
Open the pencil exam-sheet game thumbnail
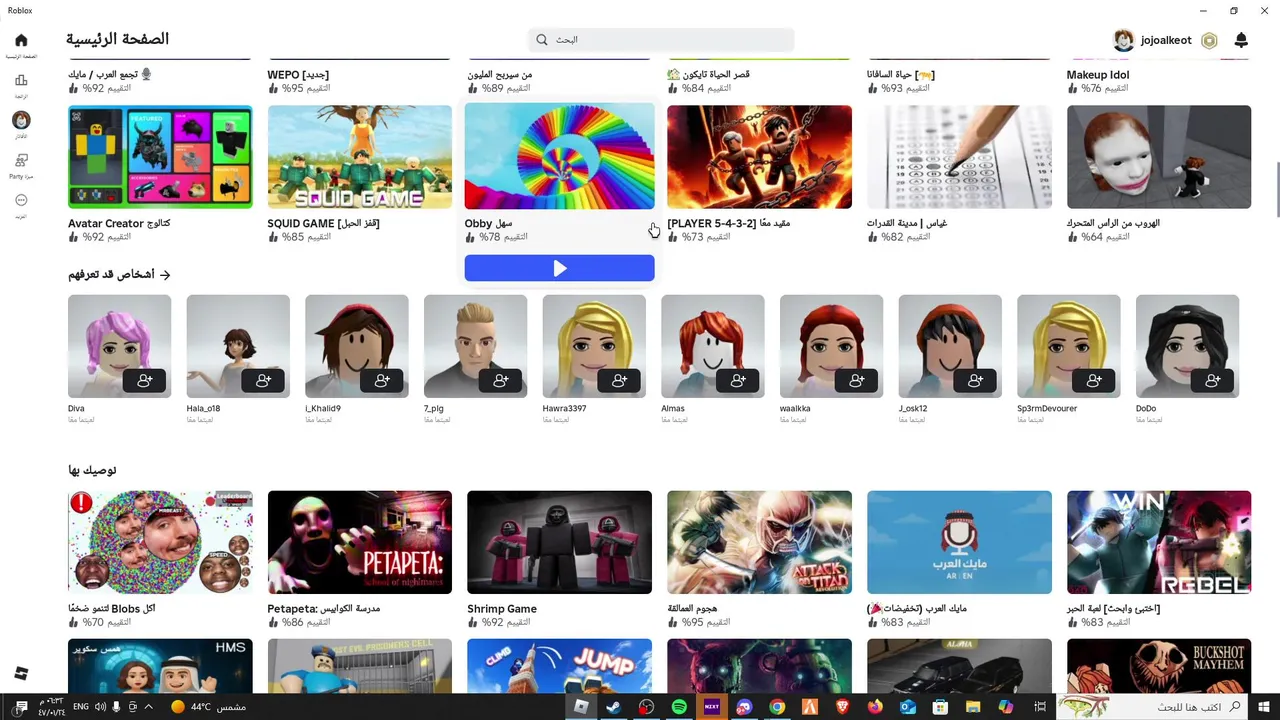[x=959, y=157]
